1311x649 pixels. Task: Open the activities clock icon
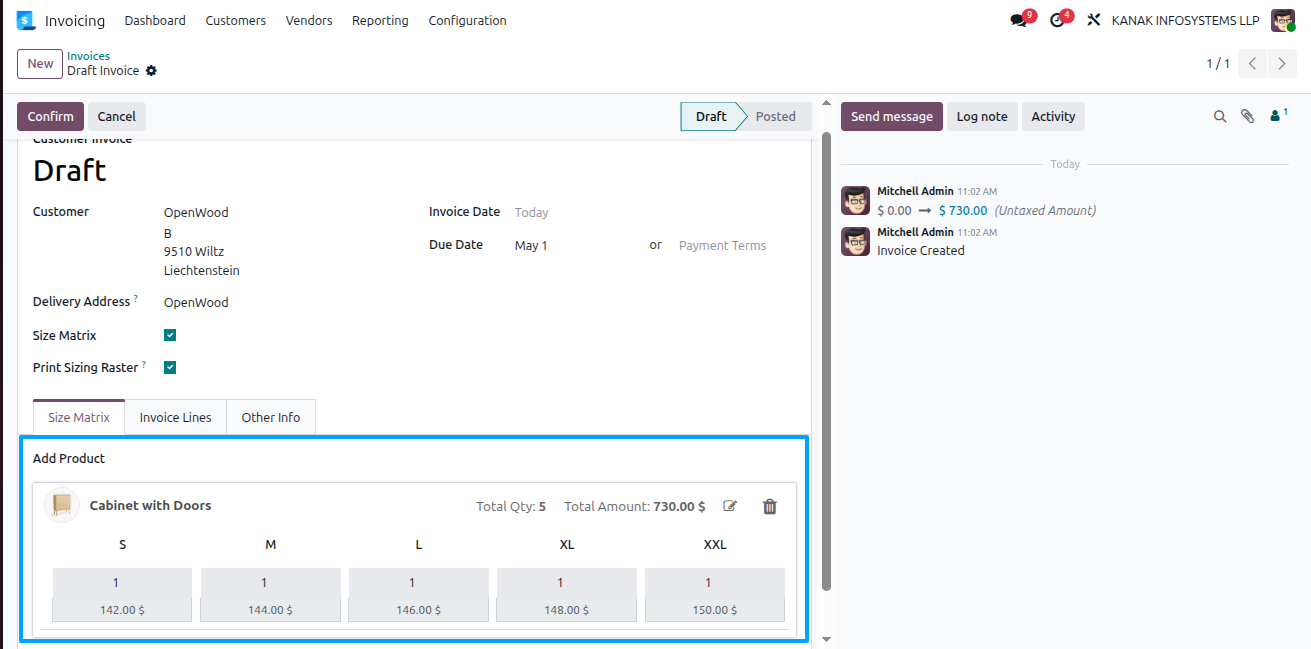click(1057, 20)
